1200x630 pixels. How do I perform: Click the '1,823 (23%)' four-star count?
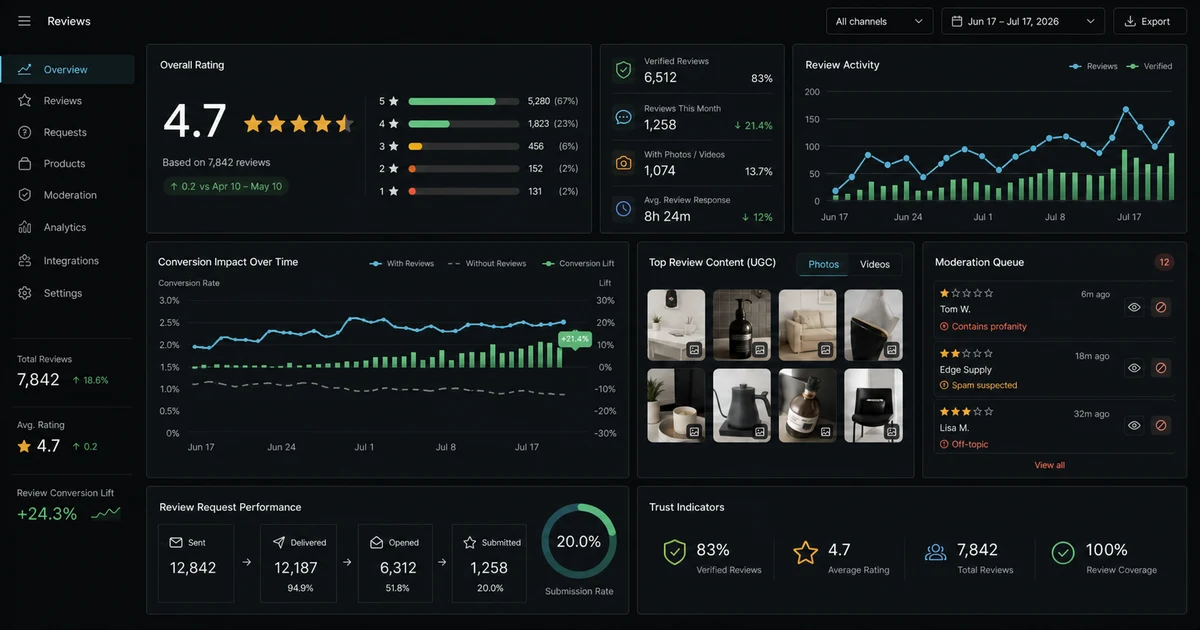tap(553, 123)
